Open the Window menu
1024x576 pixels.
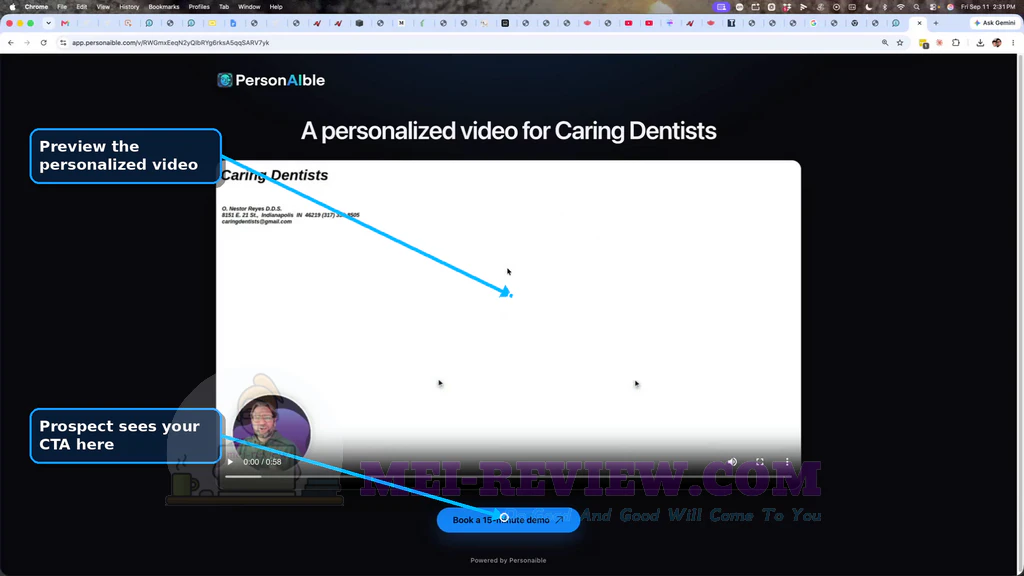(249, 7)
